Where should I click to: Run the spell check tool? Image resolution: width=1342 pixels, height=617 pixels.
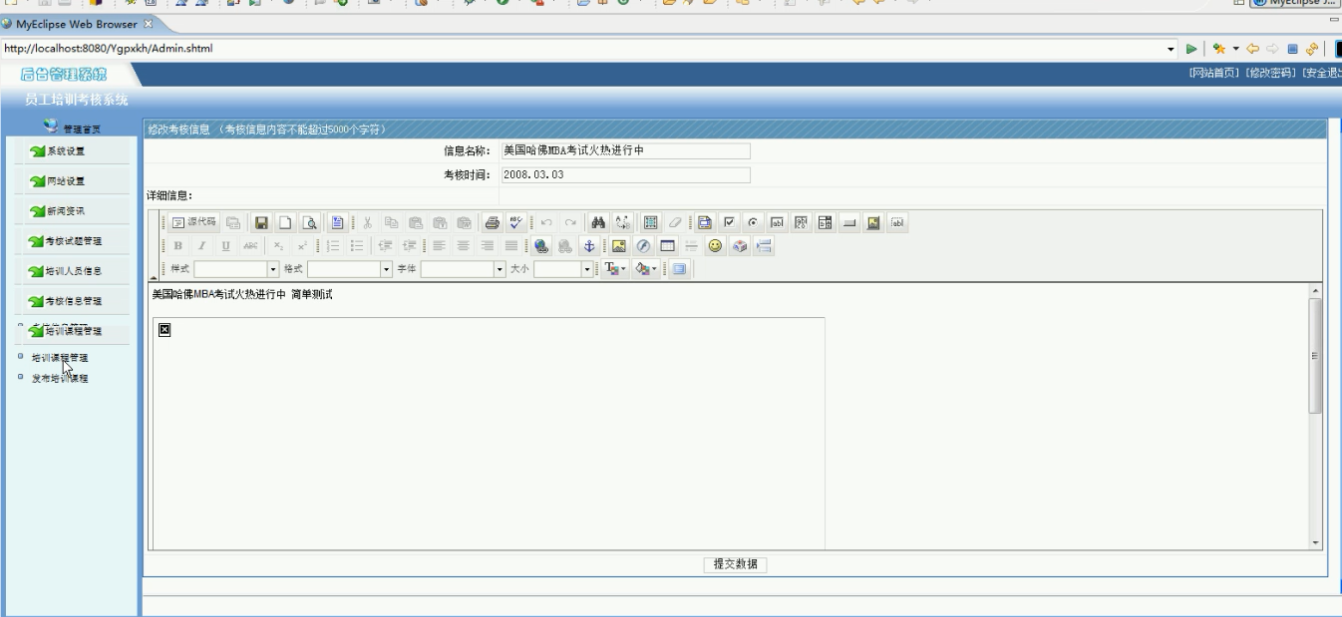click(515, 222)
